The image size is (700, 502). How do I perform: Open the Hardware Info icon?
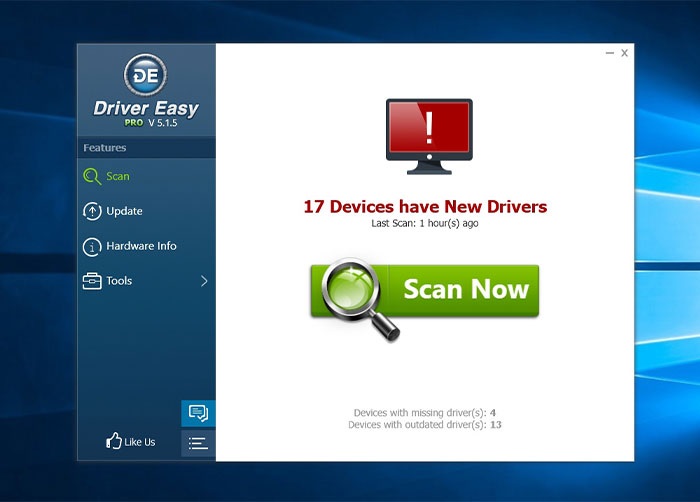92,246
